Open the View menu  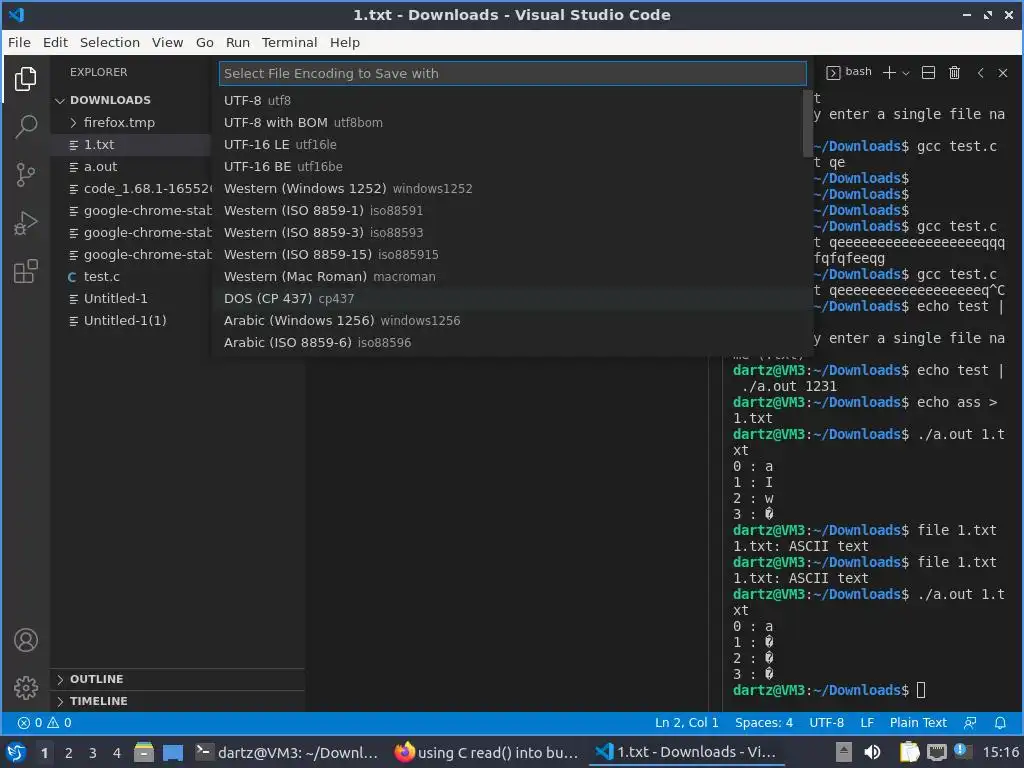[167, 42]
